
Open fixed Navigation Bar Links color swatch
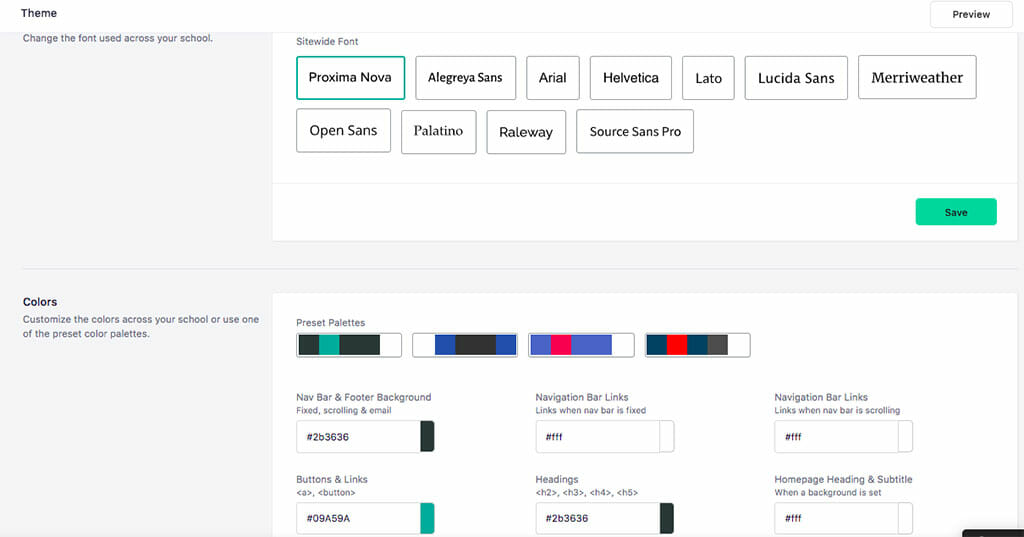(667, 436)
